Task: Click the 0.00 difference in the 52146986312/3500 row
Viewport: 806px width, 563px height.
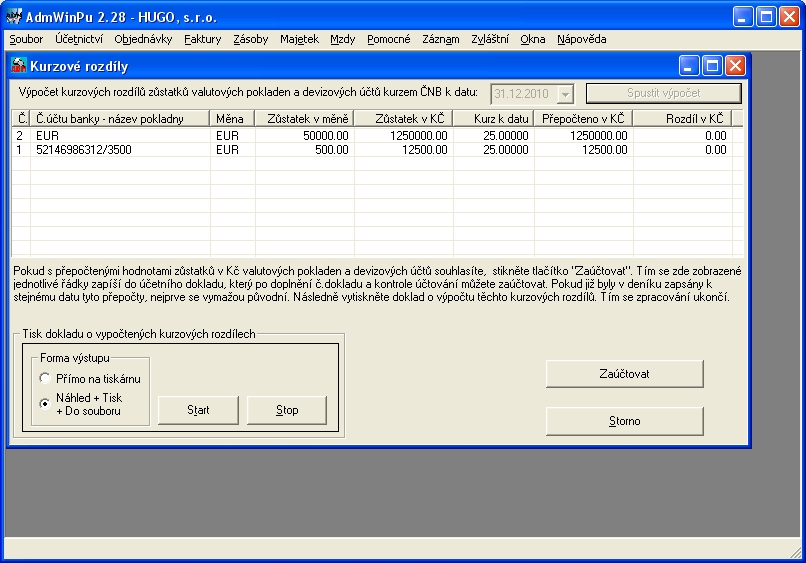Action: 683,150
